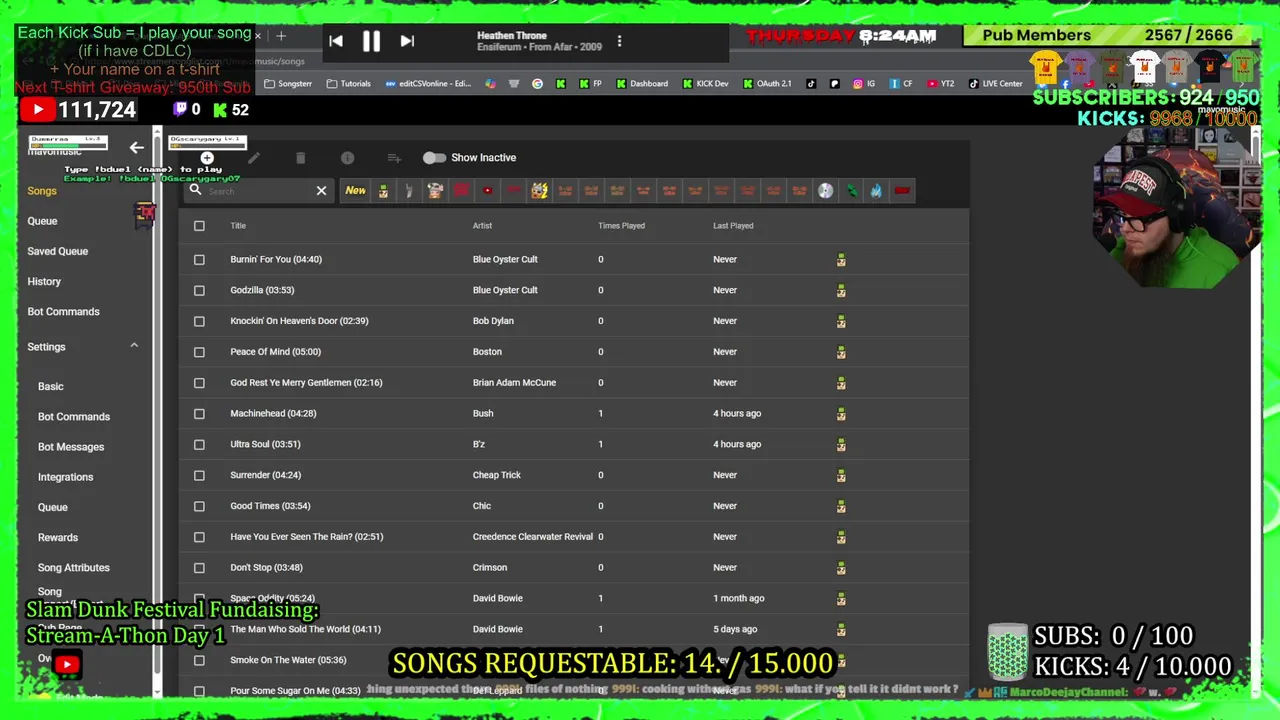Open the KICK Dev bookmark

coord(706,84)
